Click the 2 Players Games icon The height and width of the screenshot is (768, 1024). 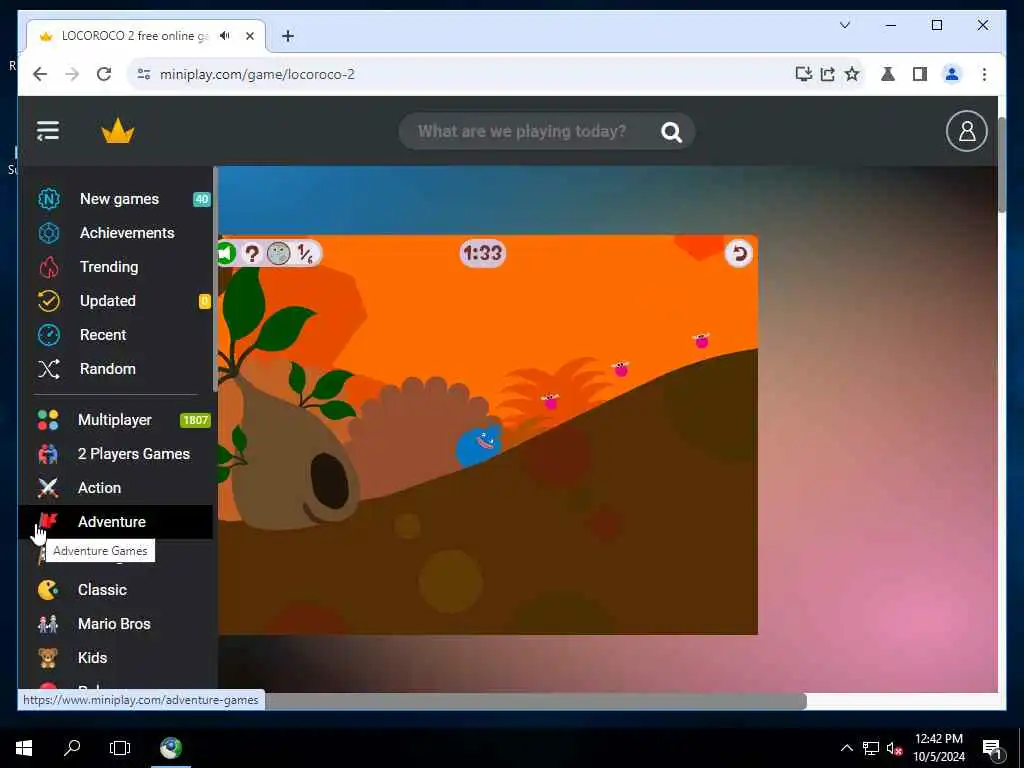coord(48,454)
